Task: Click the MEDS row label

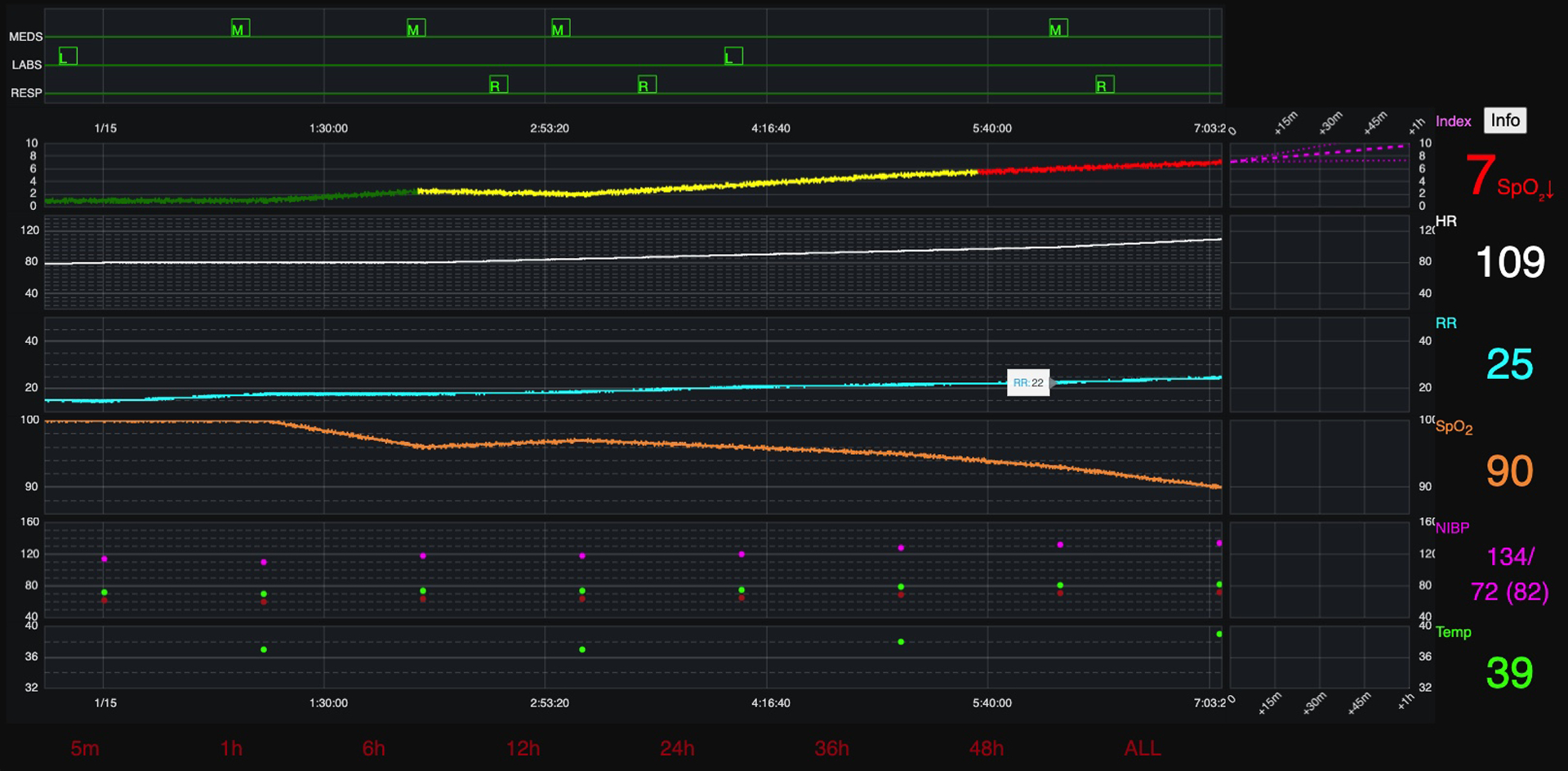Action: coord(25,37)
